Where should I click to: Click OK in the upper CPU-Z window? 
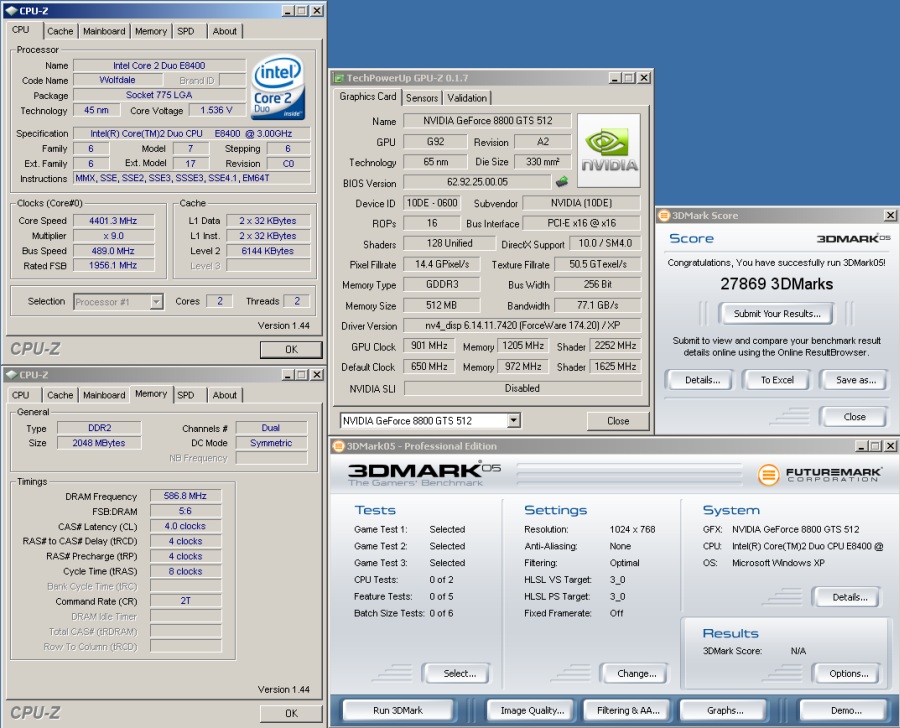[291, 349]
